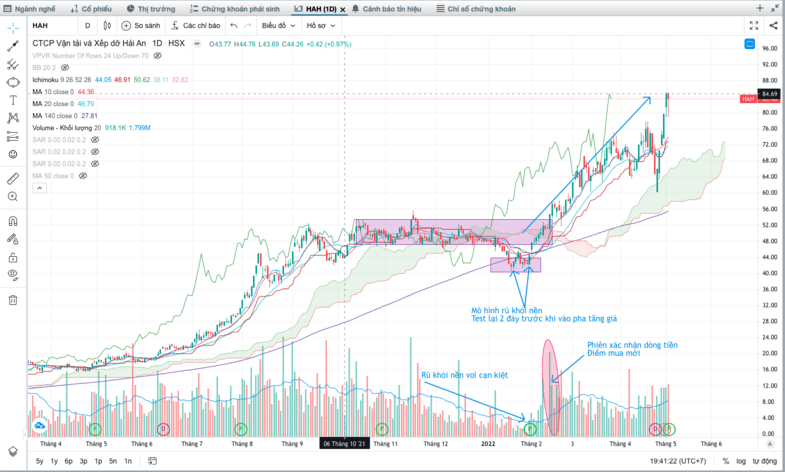Enable the magnet snap mode
Image resolution: width=785 pixels, height=472 pixels.
[13, 221]
